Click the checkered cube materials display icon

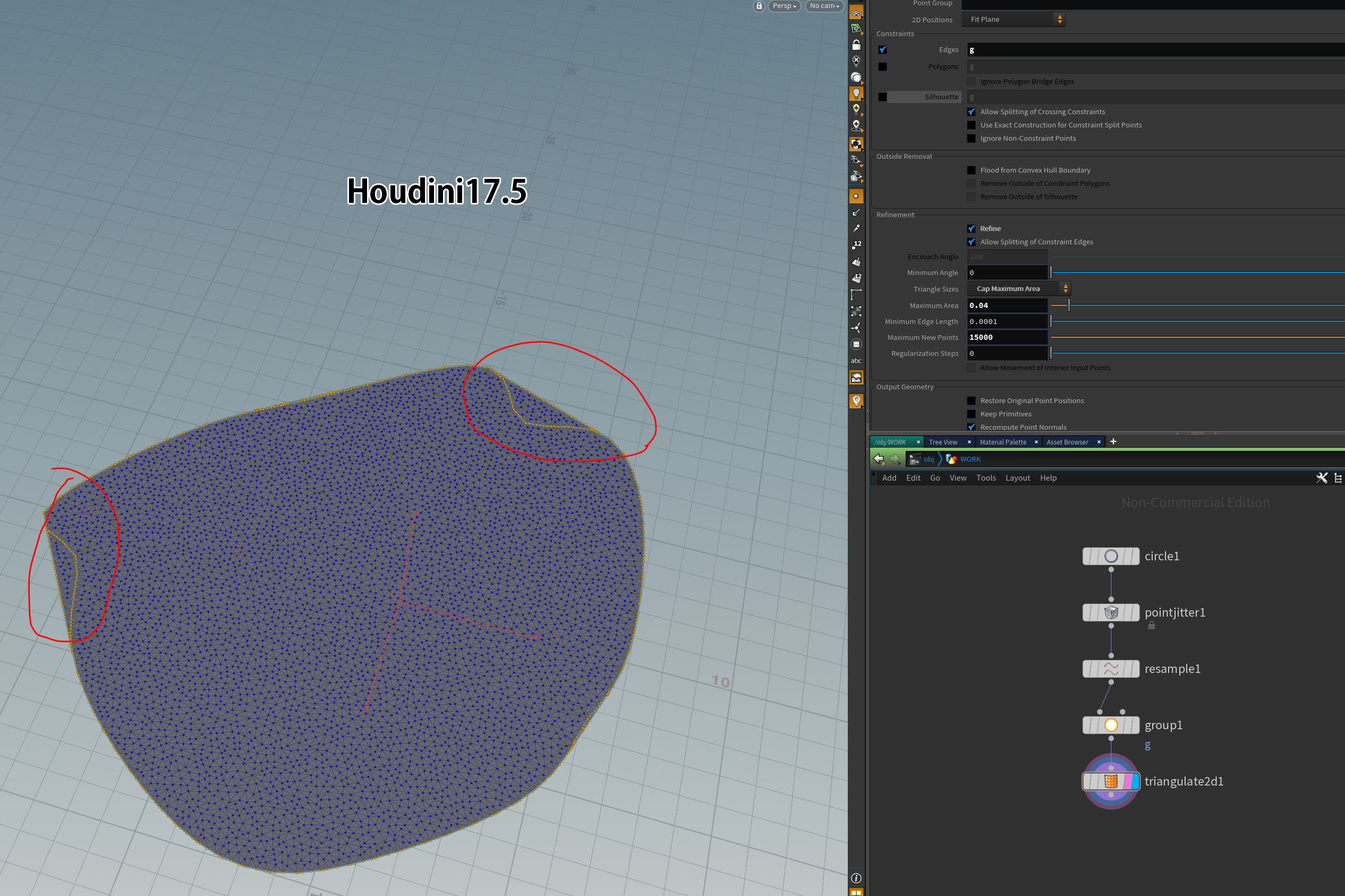pyautogui.click(x=856, y=144)
